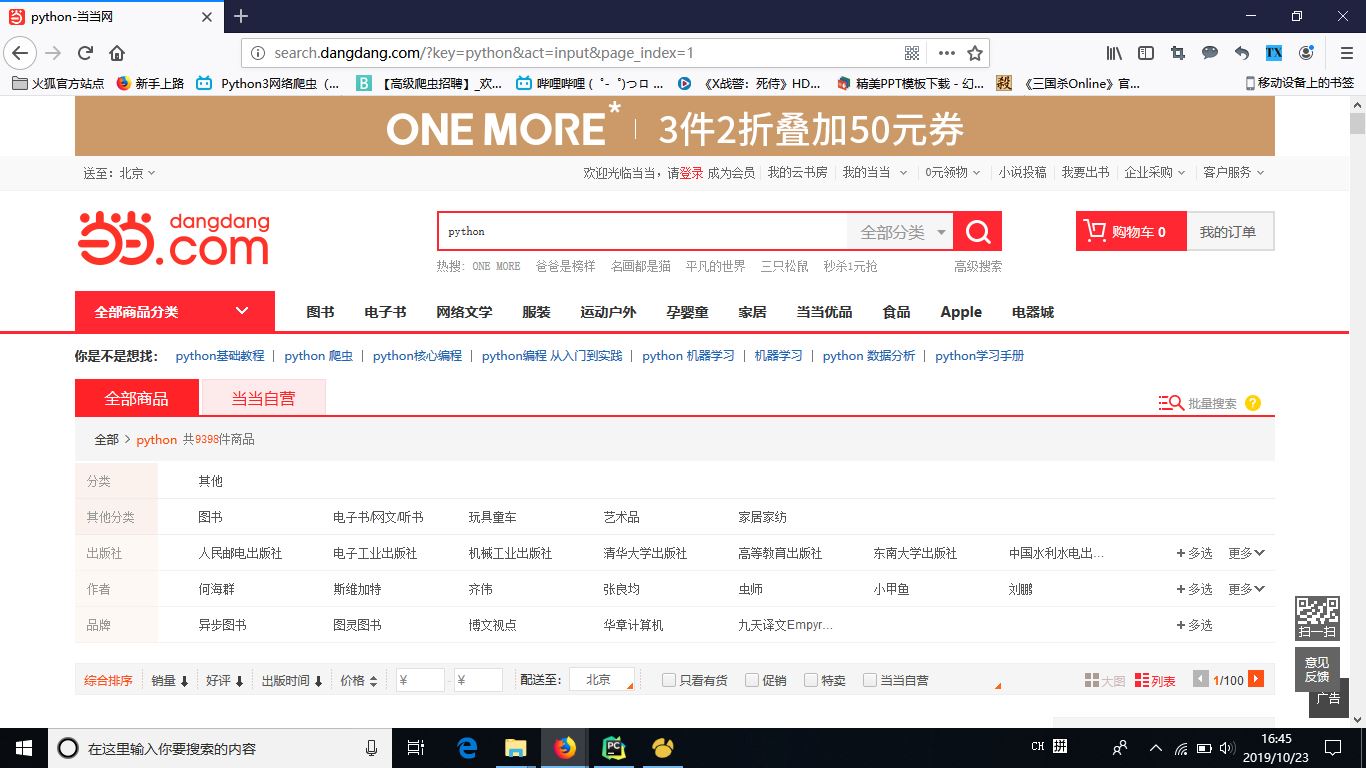Open 配送至 北京 dropdown
This screenshot has width=1366, height=768.
point(603,679)
